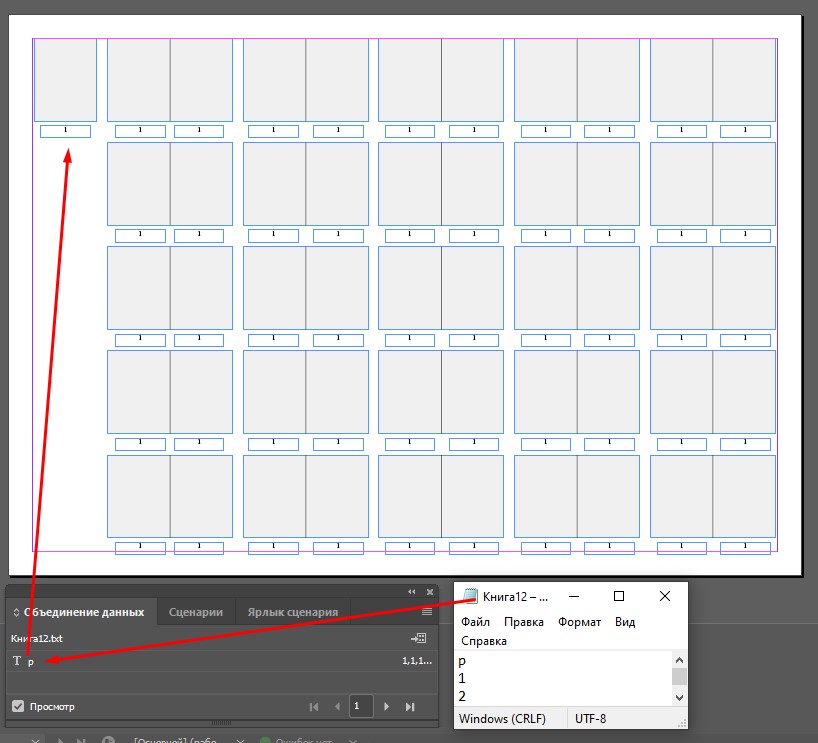This screenshot has width=818, height=743.
Task: Click the panel bottom resize grip
Action: pos(221,723)
